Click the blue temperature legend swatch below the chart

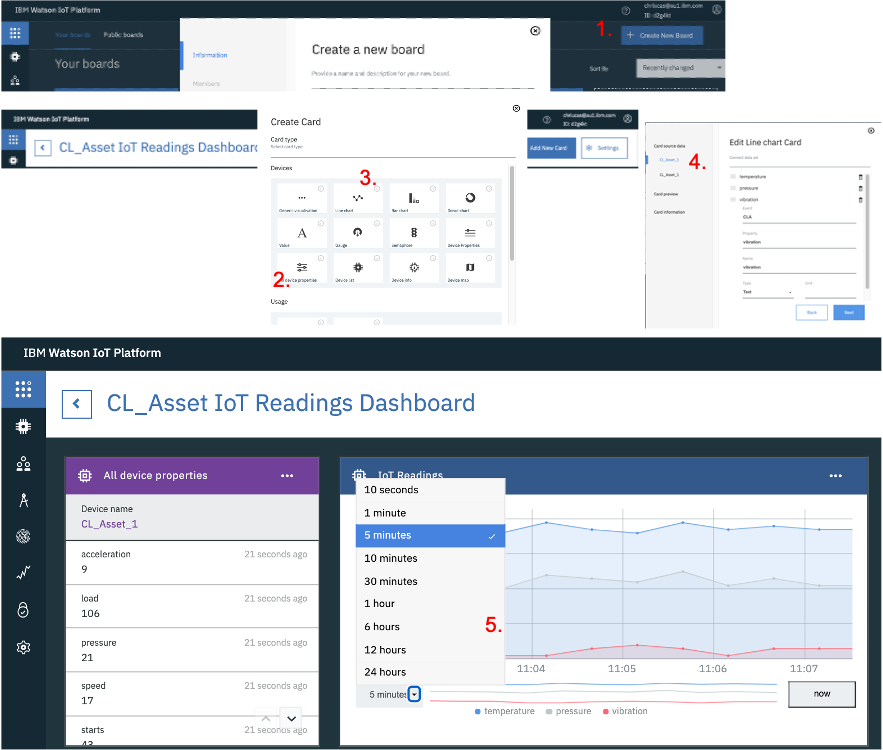(477, 711)
